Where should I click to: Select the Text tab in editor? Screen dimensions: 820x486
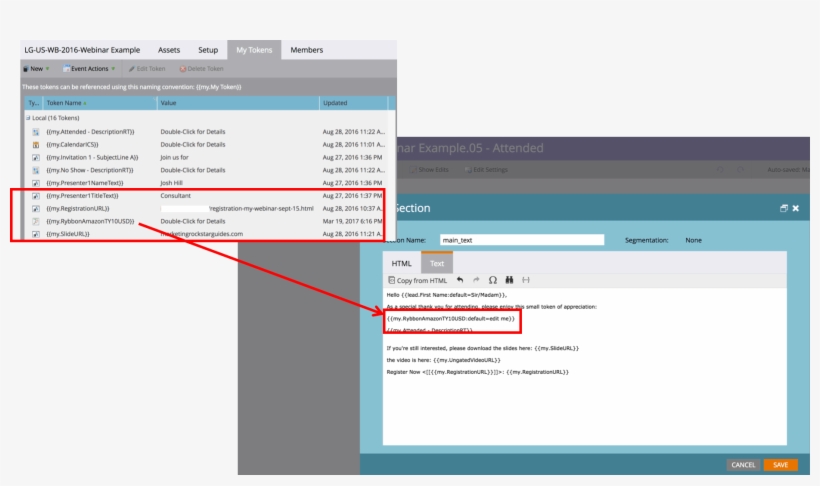(x=437, y=264)
